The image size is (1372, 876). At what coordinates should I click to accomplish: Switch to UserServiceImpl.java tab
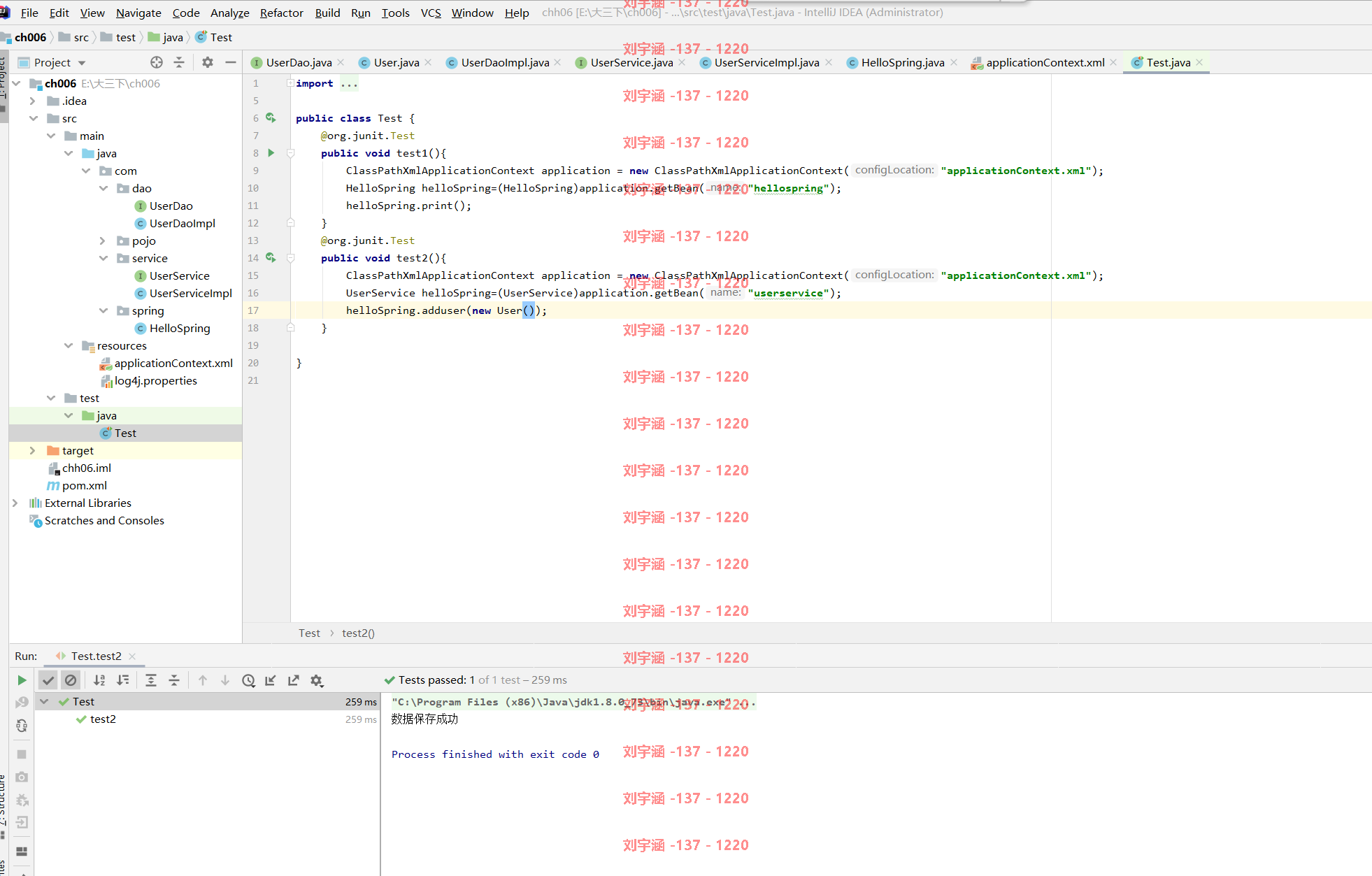(766, 62)
